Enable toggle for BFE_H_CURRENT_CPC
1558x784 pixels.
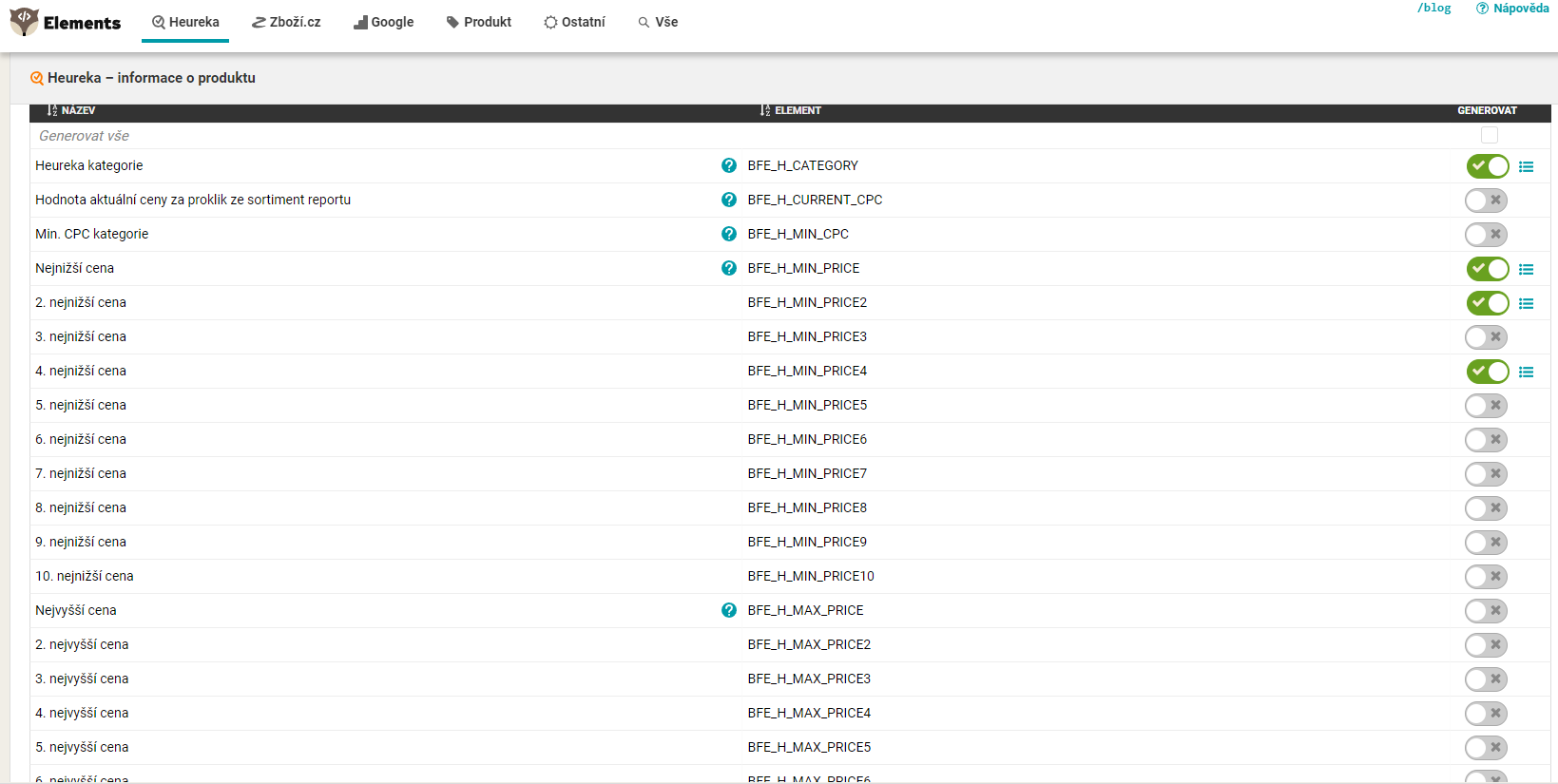click(x=1486, y=201)
